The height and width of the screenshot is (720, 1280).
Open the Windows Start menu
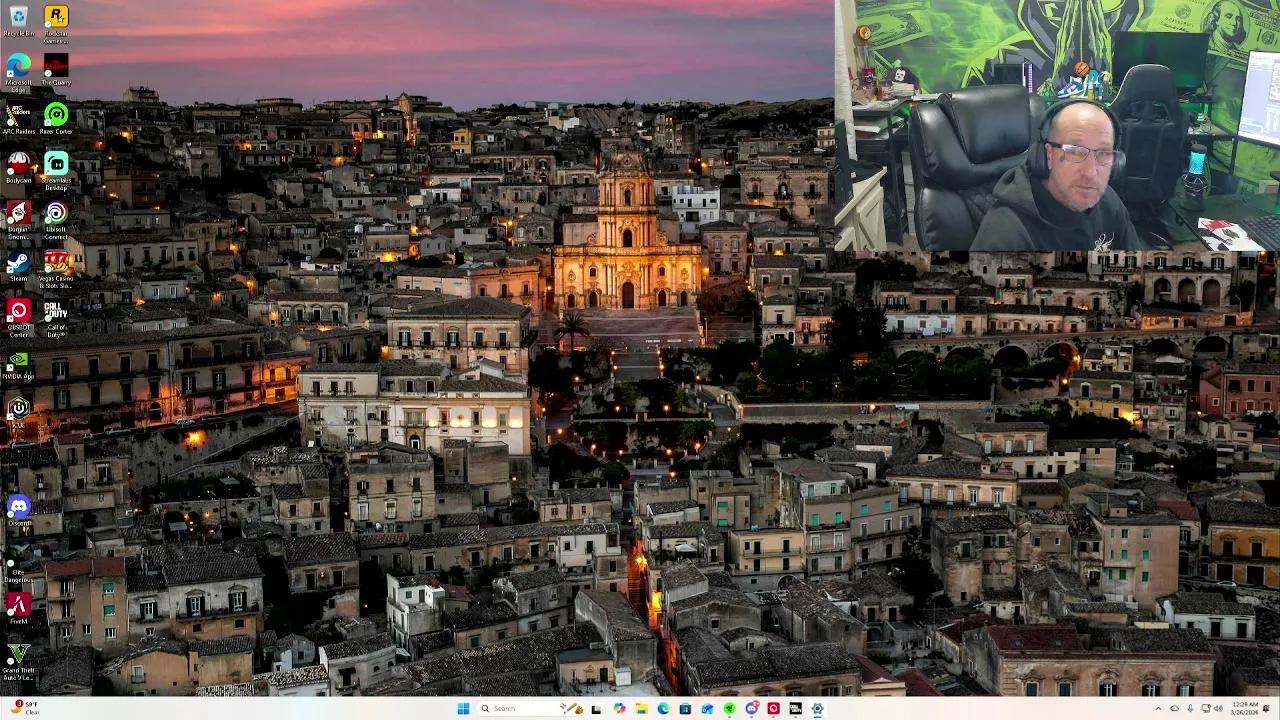point(463,709)
